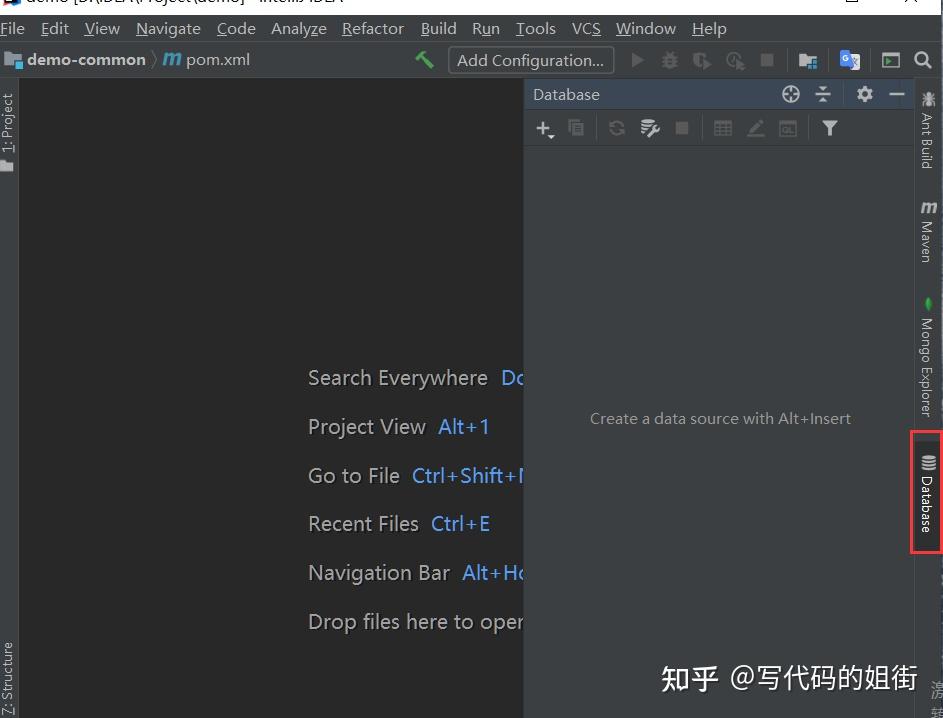
Task: Open the Refactor menu
Action: point(372,28)
